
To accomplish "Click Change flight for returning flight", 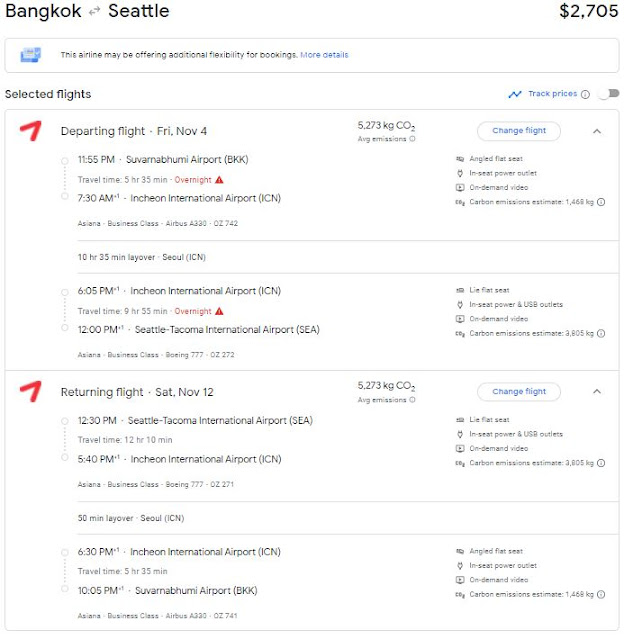I will 518,392.
